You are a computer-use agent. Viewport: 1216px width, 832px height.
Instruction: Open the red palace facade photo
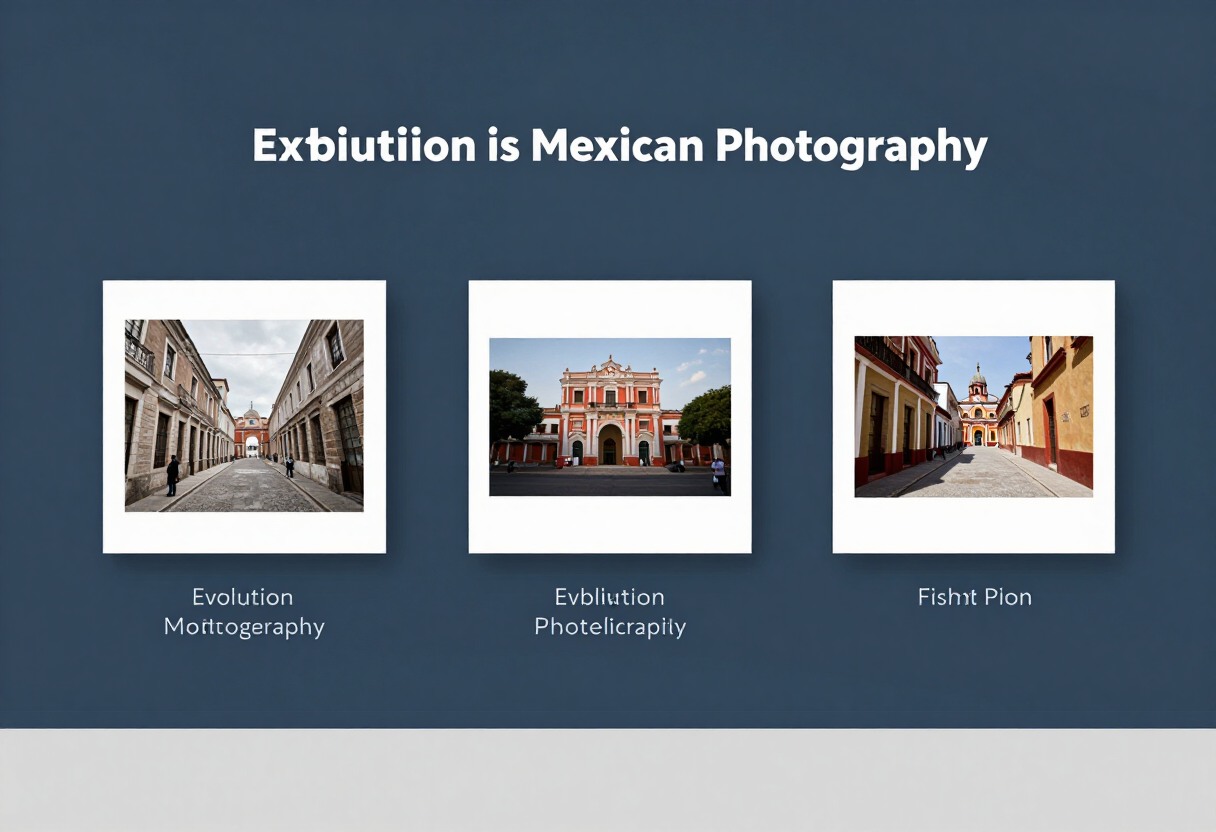coord(610,416)
